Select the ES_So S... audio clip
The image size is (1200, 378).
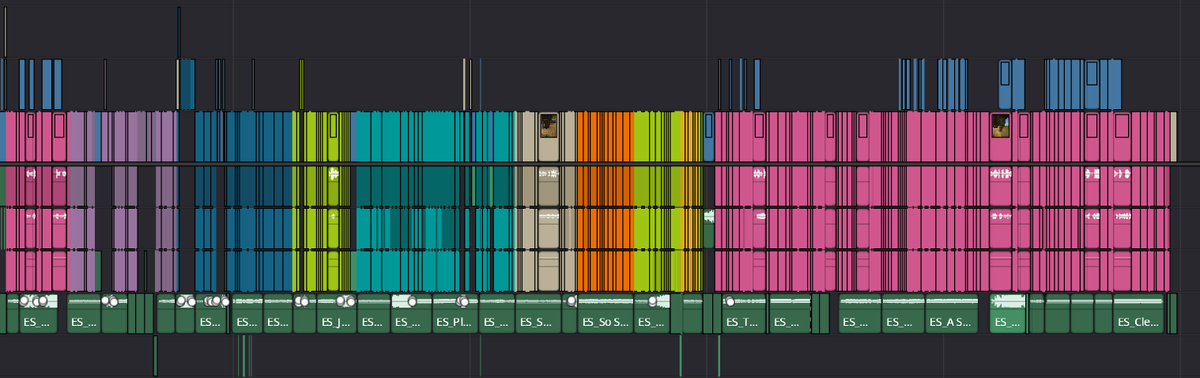(x=606, y=314)
